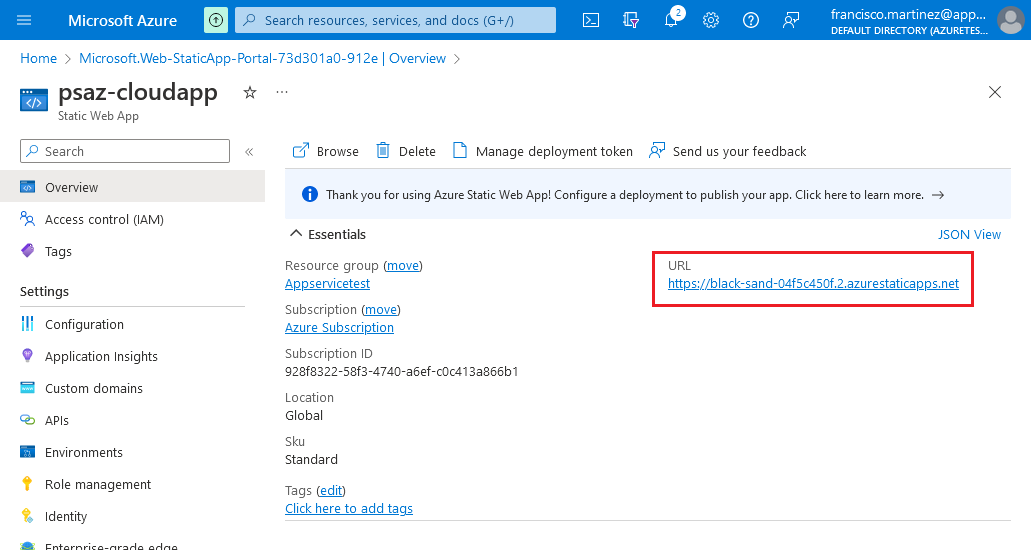Click the Browse button
1031x550 pixels.
pos(325,151)
